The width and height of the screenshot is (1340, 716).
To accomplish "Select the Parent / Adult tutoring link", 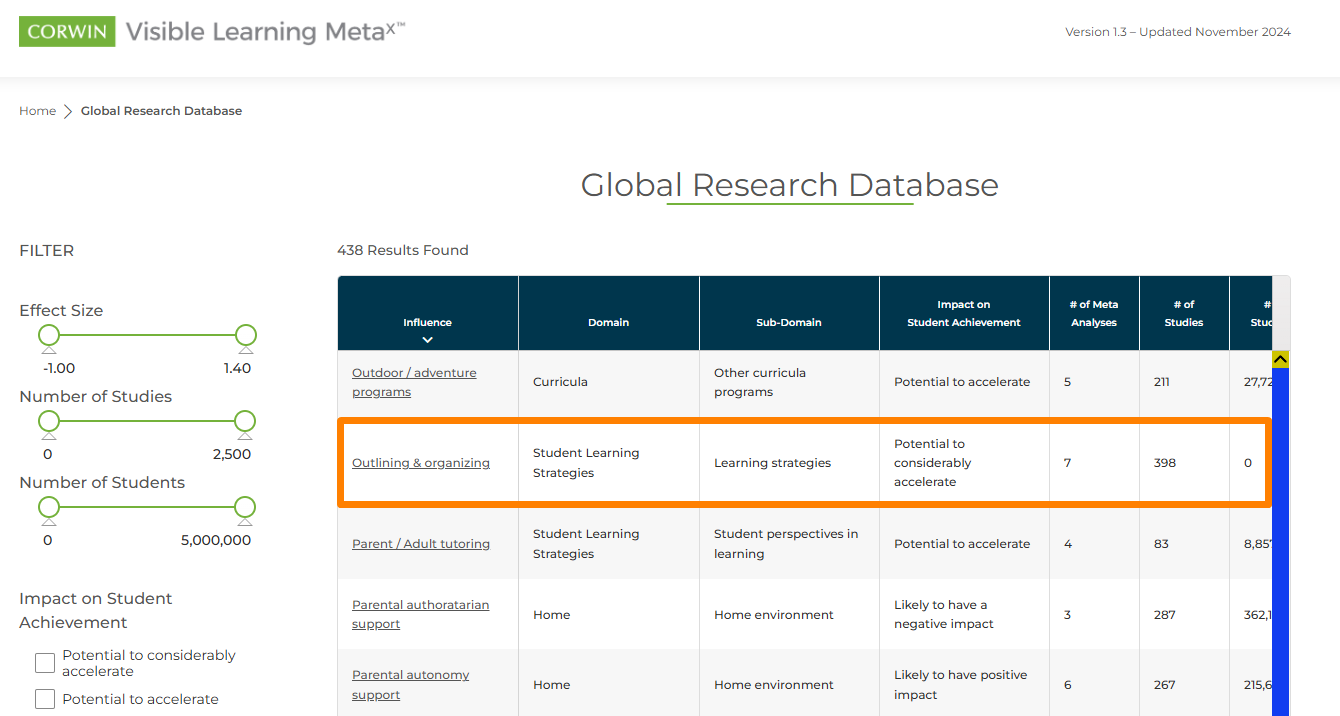I will (421, 544).
